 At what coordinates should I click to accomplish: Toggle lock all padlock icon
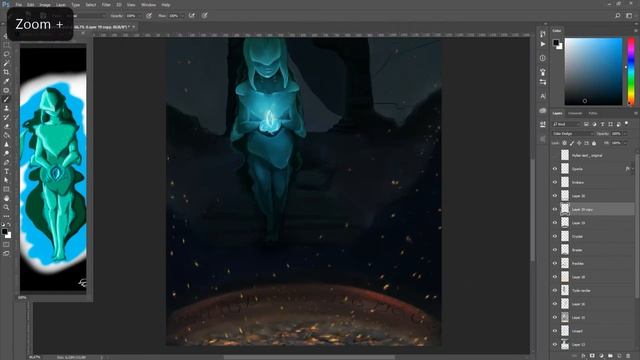point(594,143)
